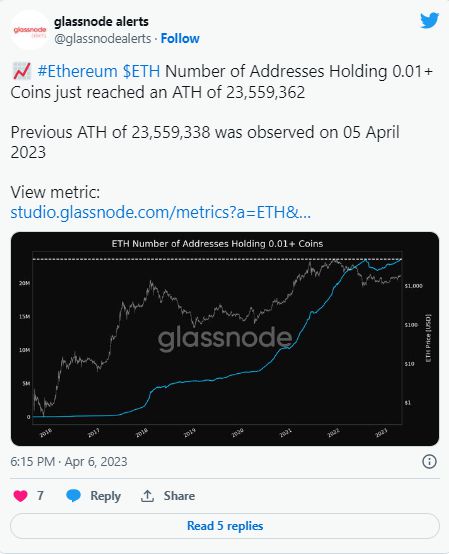This screenshot has width=449, height=554.
Task: Click the glassnode alerts profile avatar
Action: click(30, 30)
